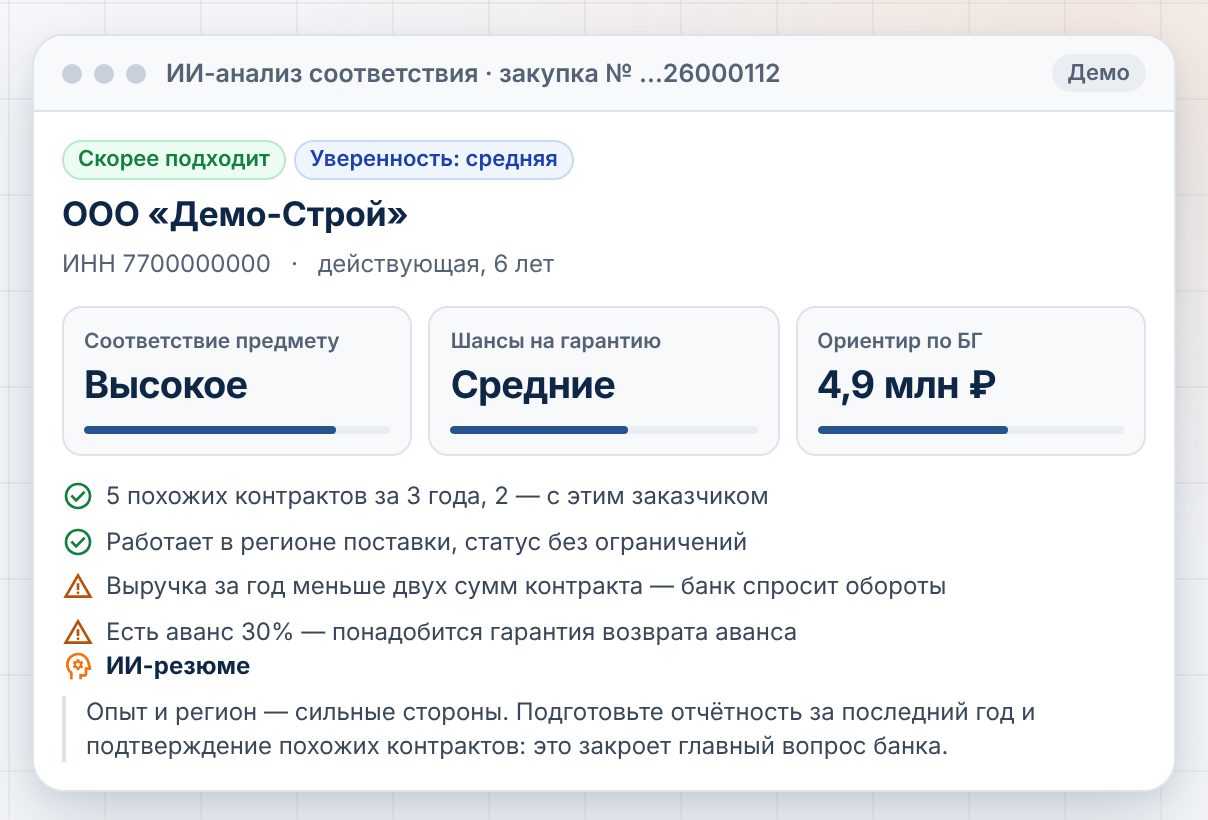This screenshot has width=1208, height=820.
Task: Click the label Шансы на гарантию
Action: coord(556,341)
